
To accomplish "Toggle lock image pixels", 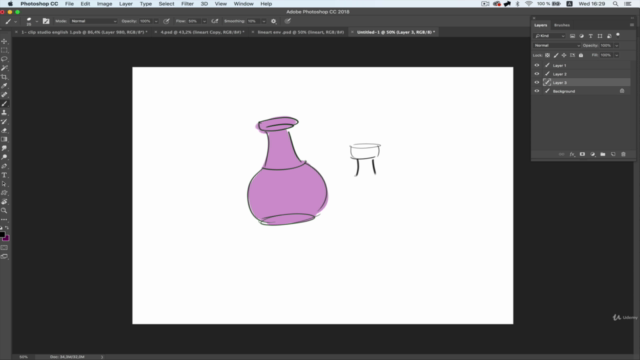I will [x=556, y=55].
